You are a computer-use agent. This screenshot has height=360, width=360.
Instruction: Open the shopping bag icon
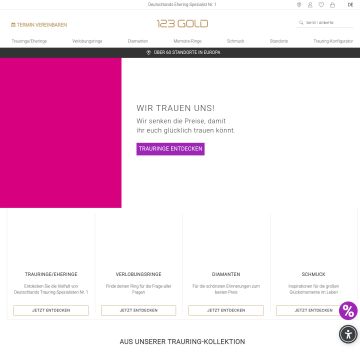pos(332,5)
